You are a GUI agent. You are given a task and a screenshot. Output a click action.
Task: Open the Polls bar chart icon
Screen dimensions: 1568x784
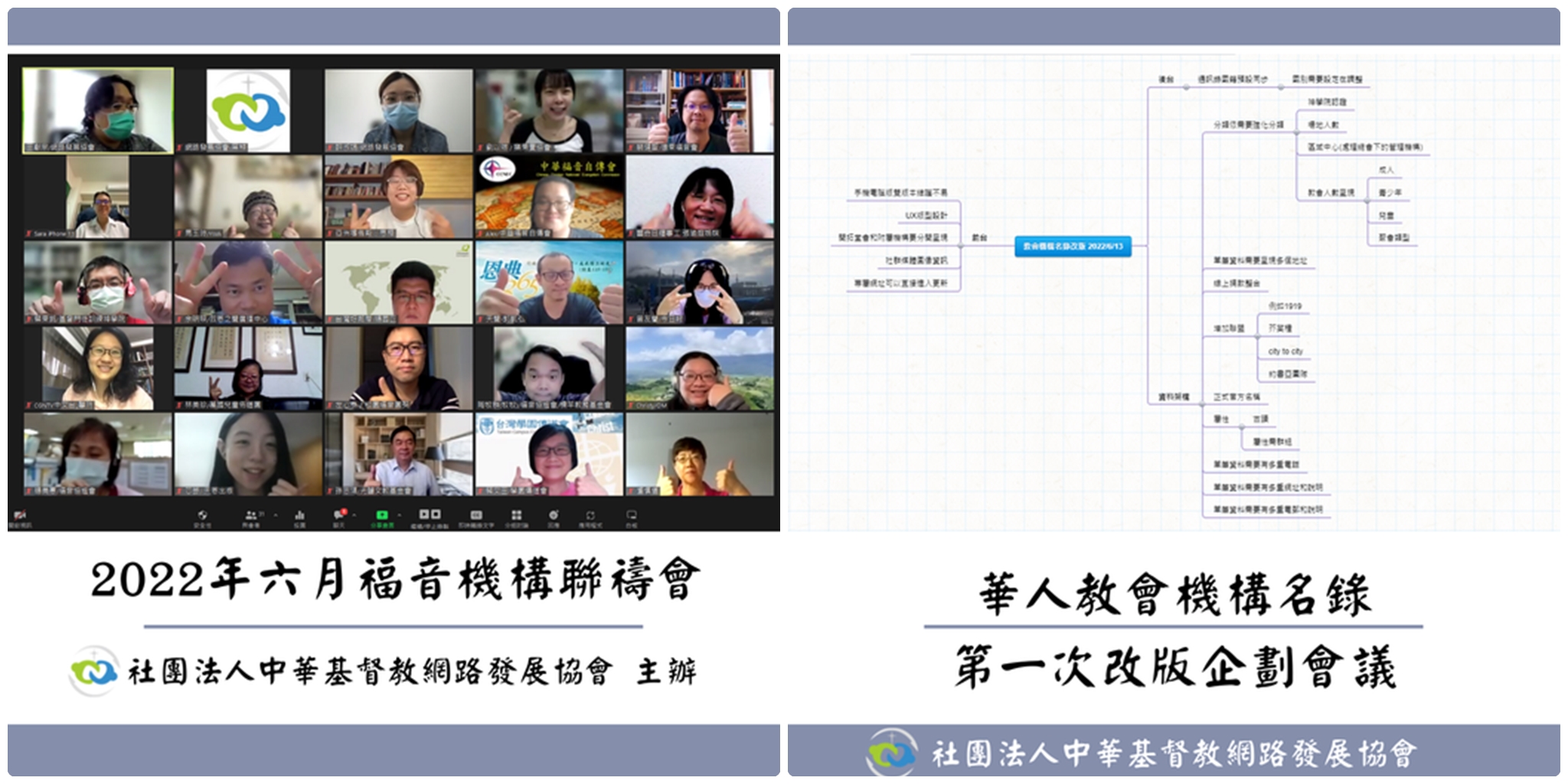(299, 515)
